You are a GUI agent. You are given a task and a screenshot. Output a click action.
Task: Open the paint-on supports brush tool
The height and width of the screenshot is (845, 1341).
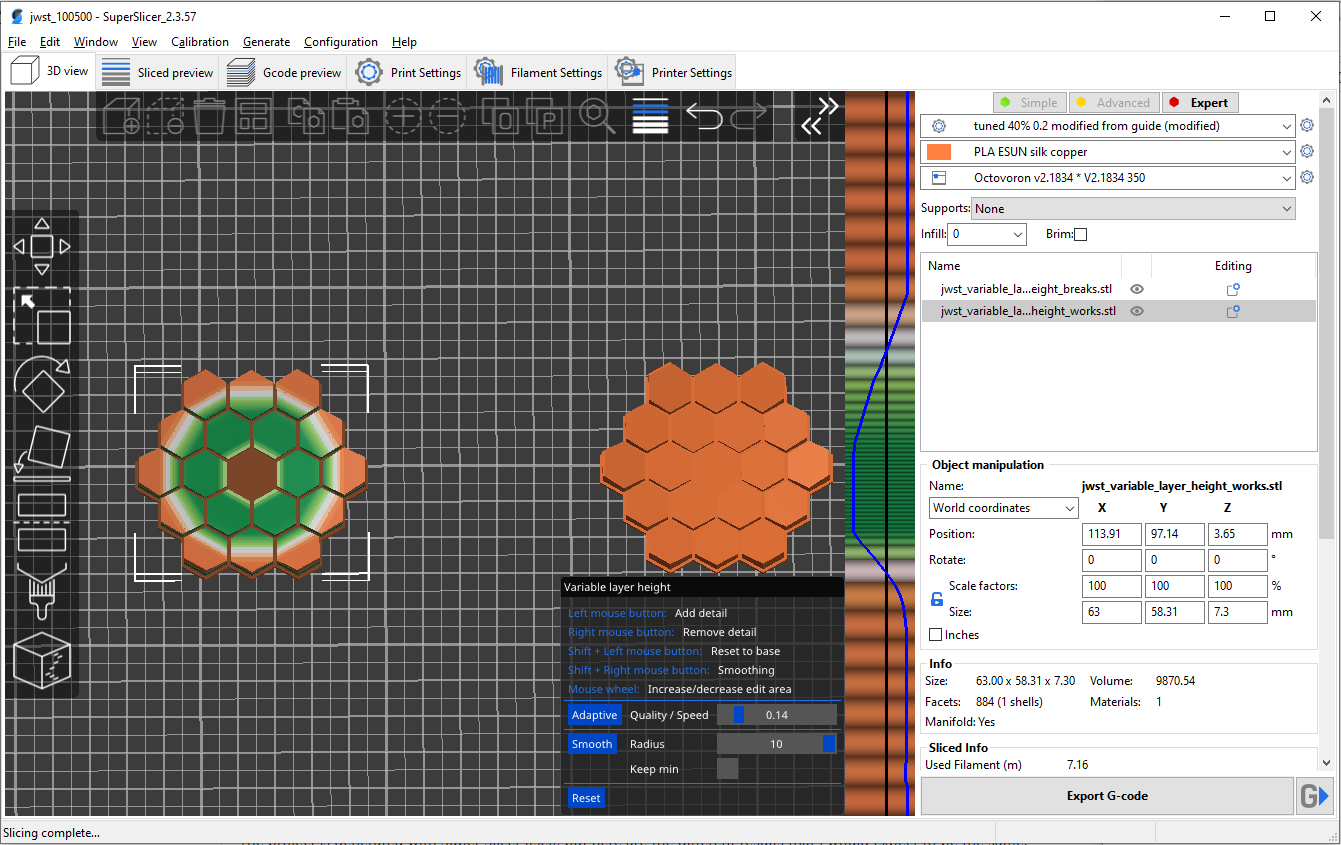41,591
